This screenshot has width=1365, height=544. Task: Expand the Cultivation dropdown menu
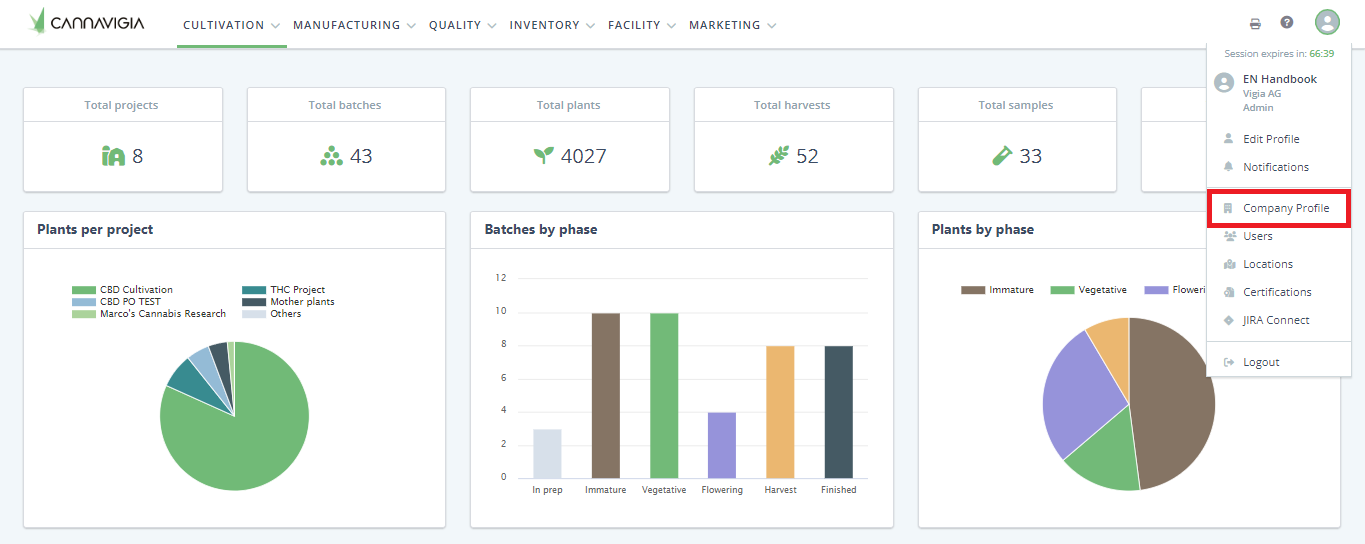pyautogui.click(x=231, y=25)
